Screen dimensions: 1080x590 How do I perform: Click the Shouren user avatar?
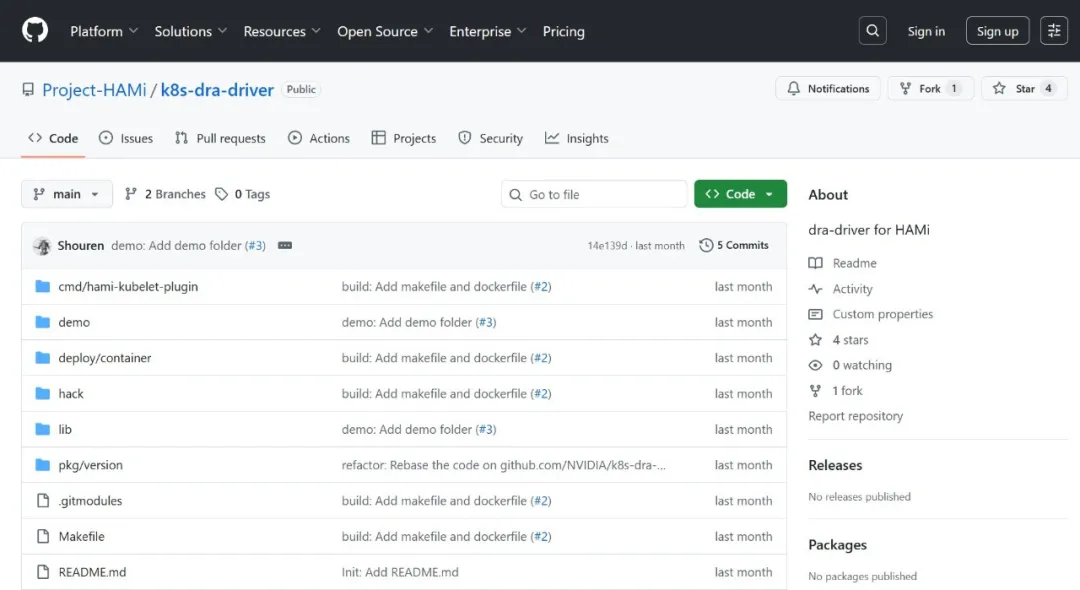(42, 246)
